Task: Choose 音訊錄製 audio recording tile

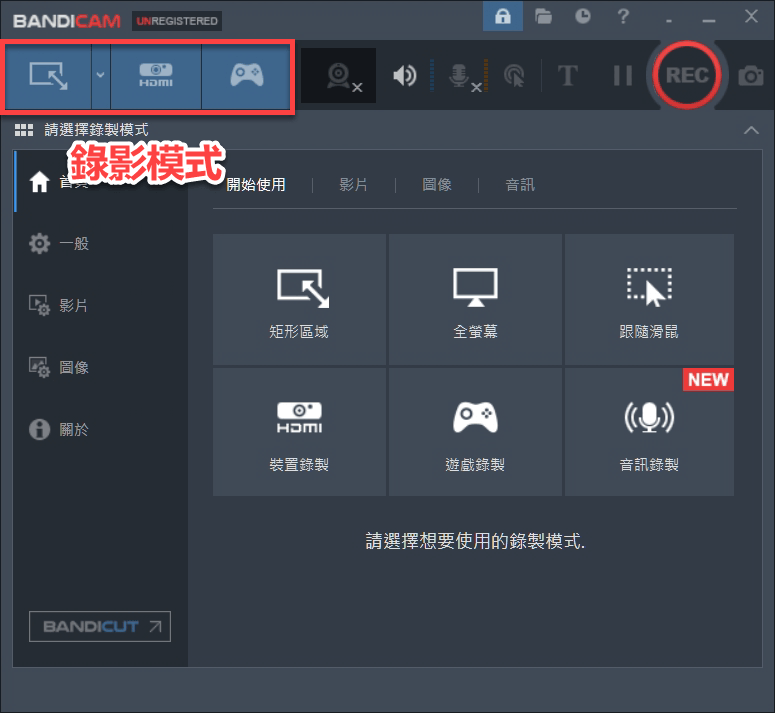Action: click(649, 432)
